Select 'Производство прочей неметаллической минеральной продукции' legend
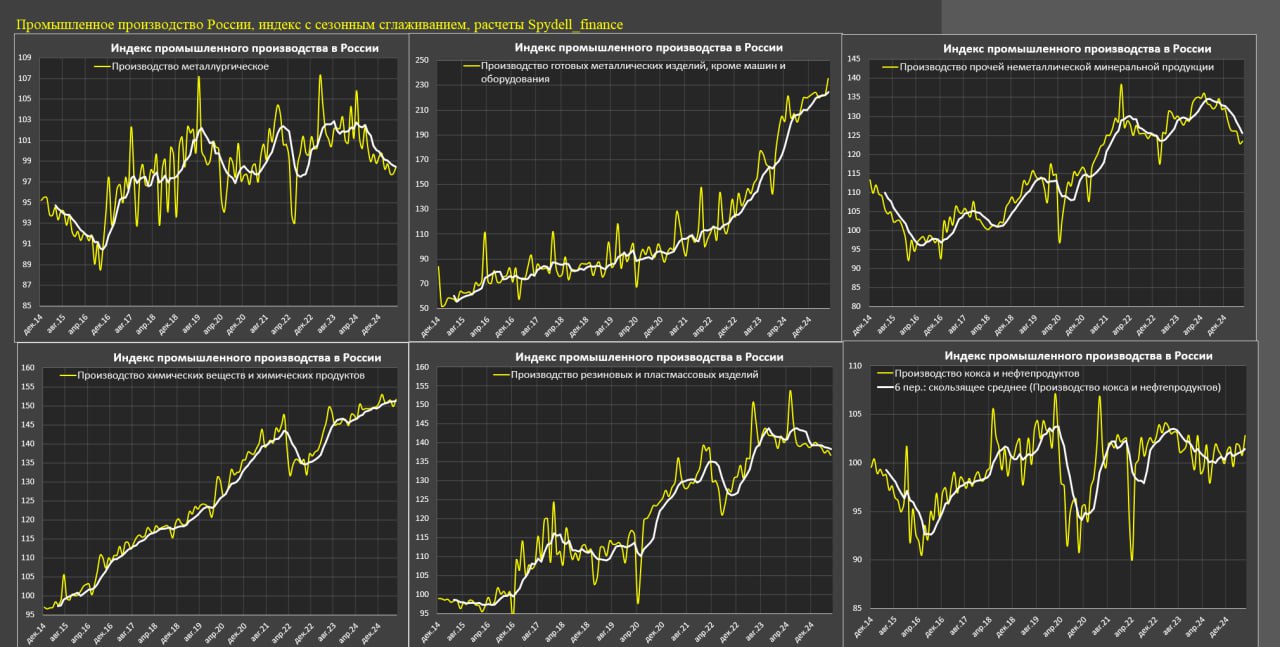 click(1056, 67)
